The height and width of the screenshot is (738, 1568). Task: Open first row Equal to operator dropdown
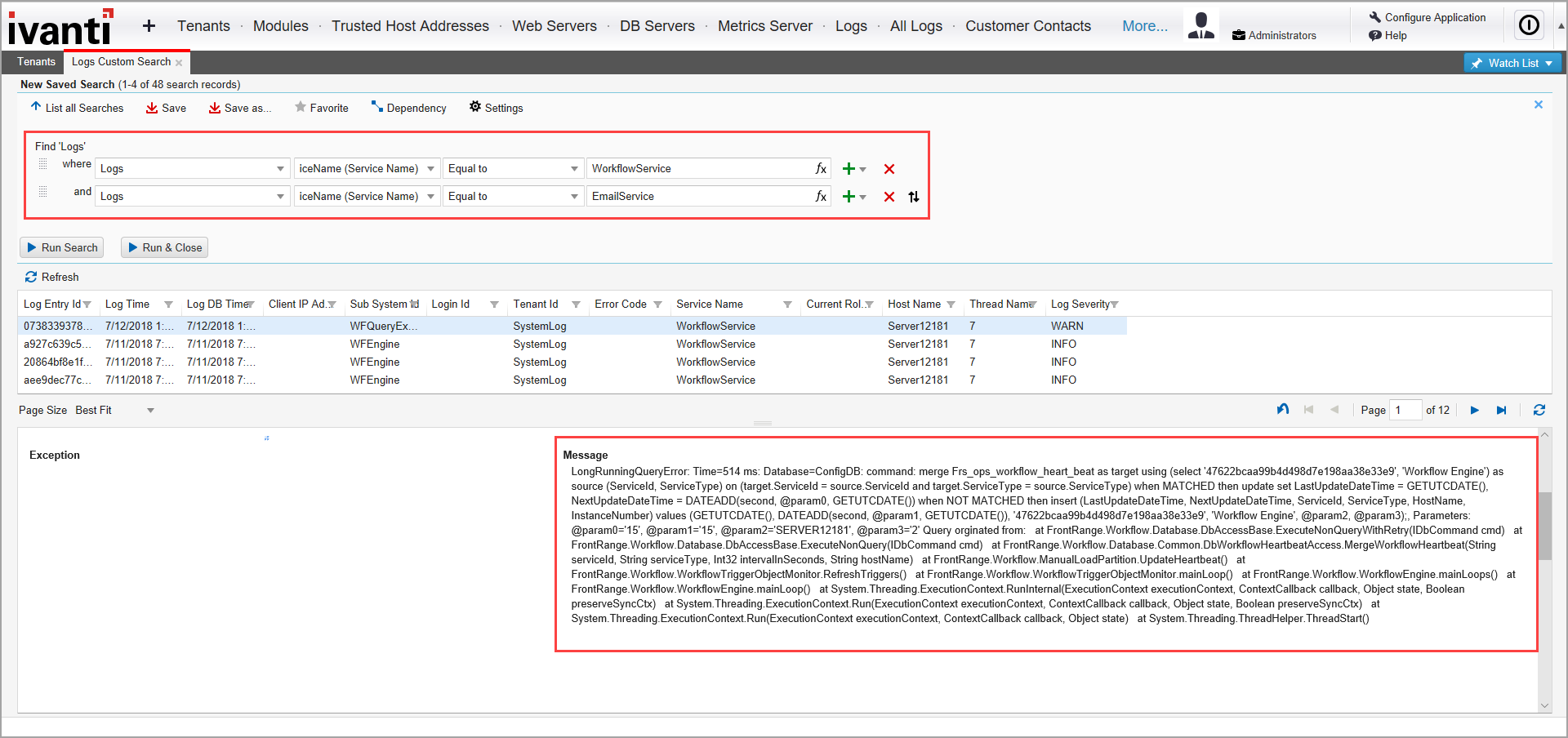(574, 169)
